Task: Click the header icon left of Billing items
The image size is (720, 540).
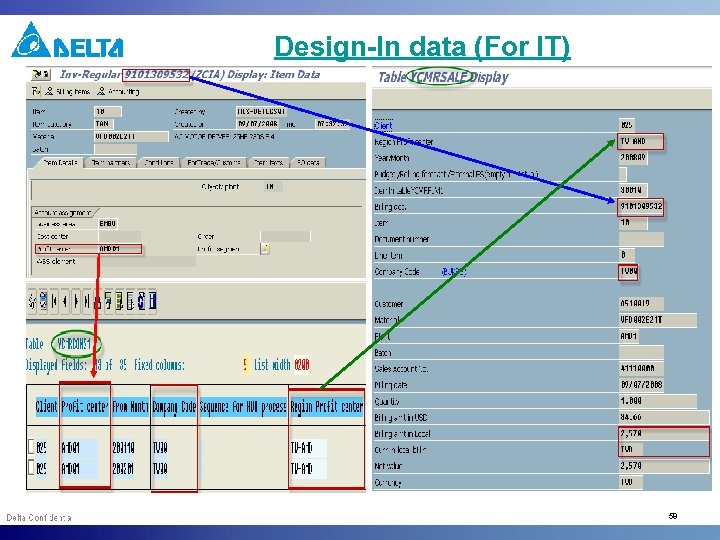Action: click(36, 91)
